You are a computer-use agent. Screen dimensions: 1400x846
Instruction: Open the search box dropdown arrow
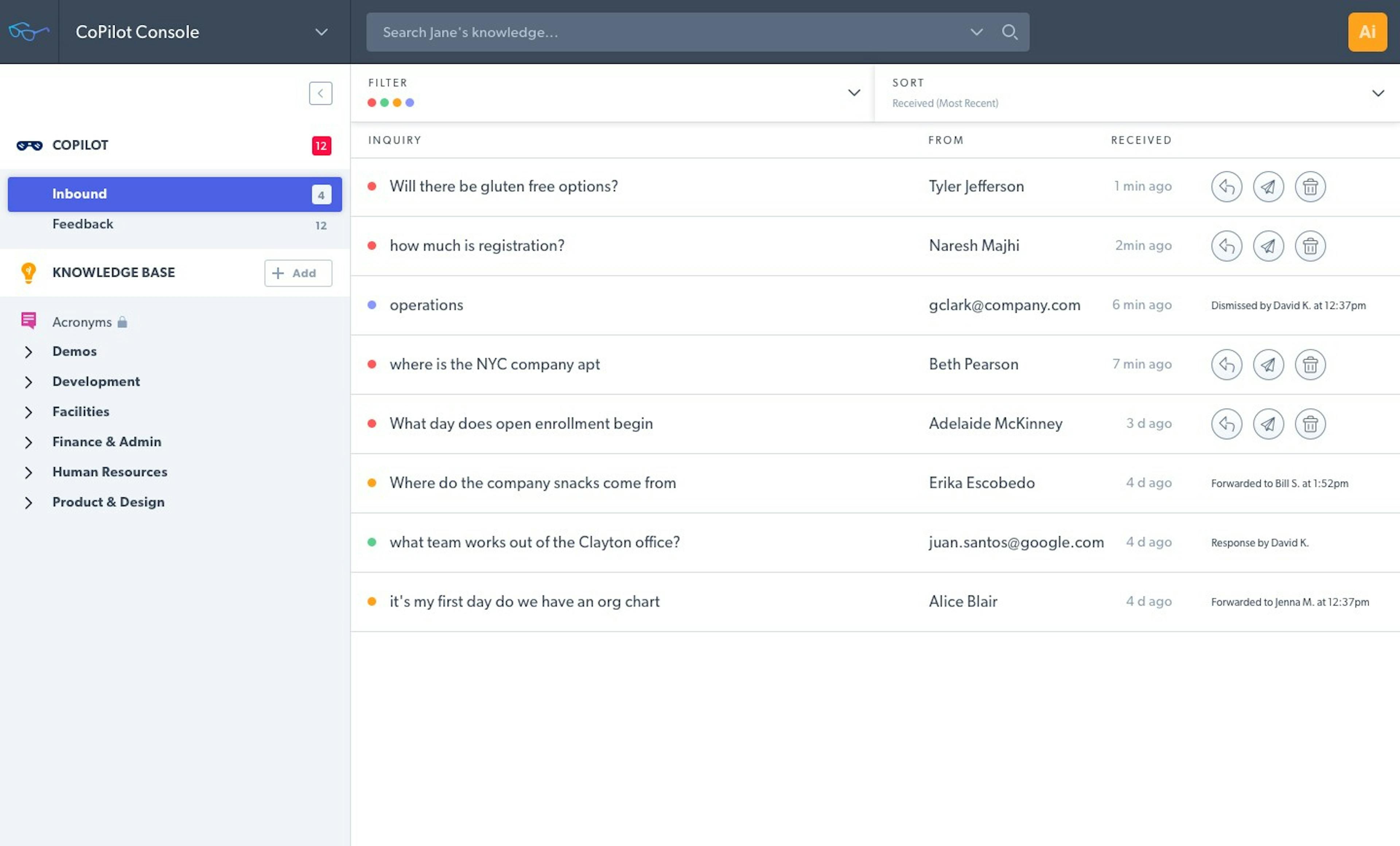point(976,32)
